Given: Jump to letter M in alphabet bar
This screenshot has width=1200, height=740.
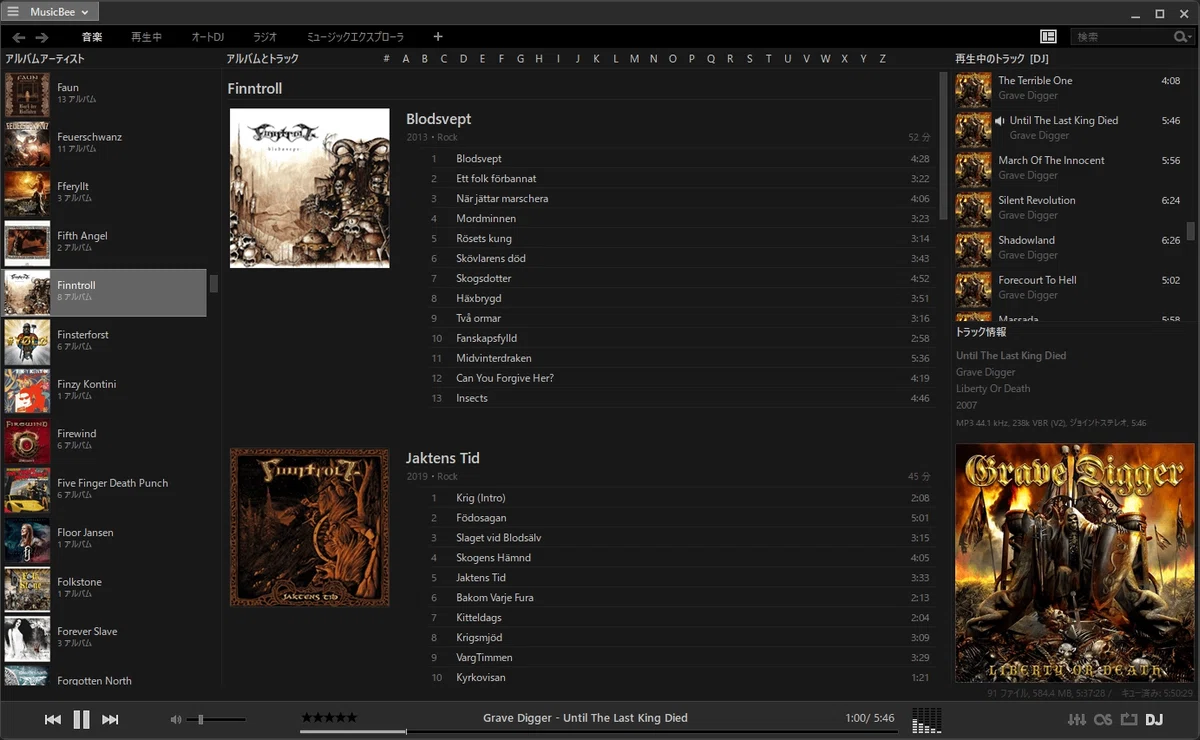Looking at the screenshot, I should pos(634,59).
